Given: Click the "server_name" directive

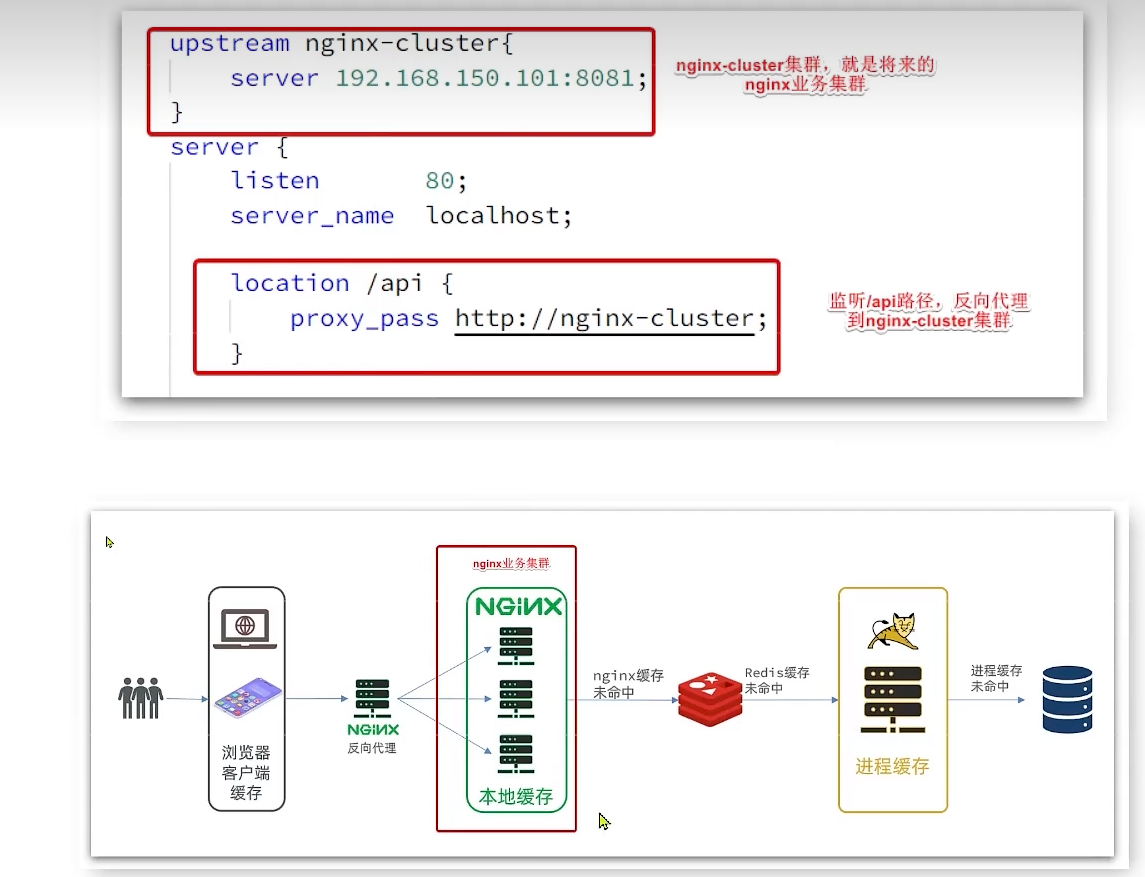Looking at the screenshot, I should pos(313,216).
